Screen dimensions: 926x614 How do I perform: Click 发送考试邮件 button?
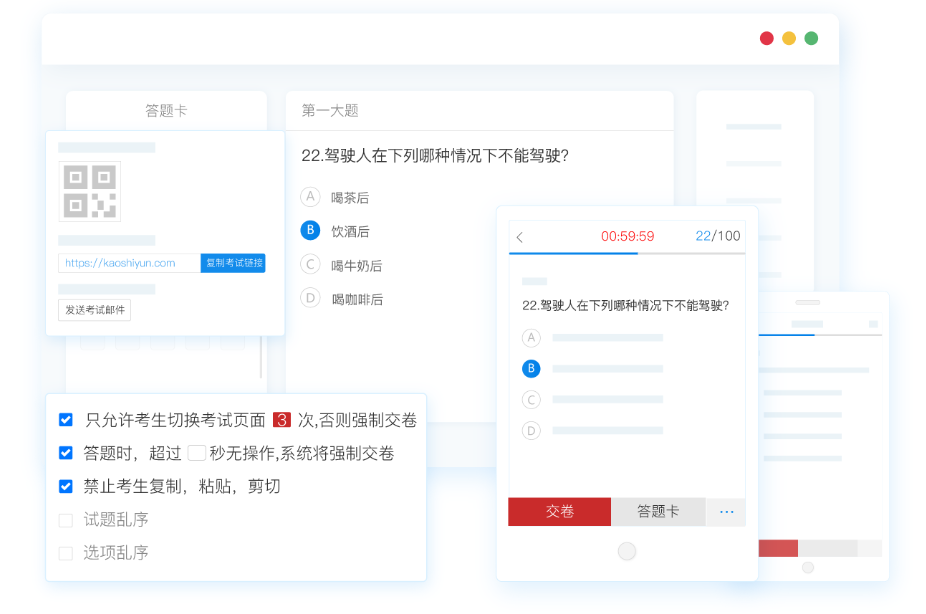[95, 310]
